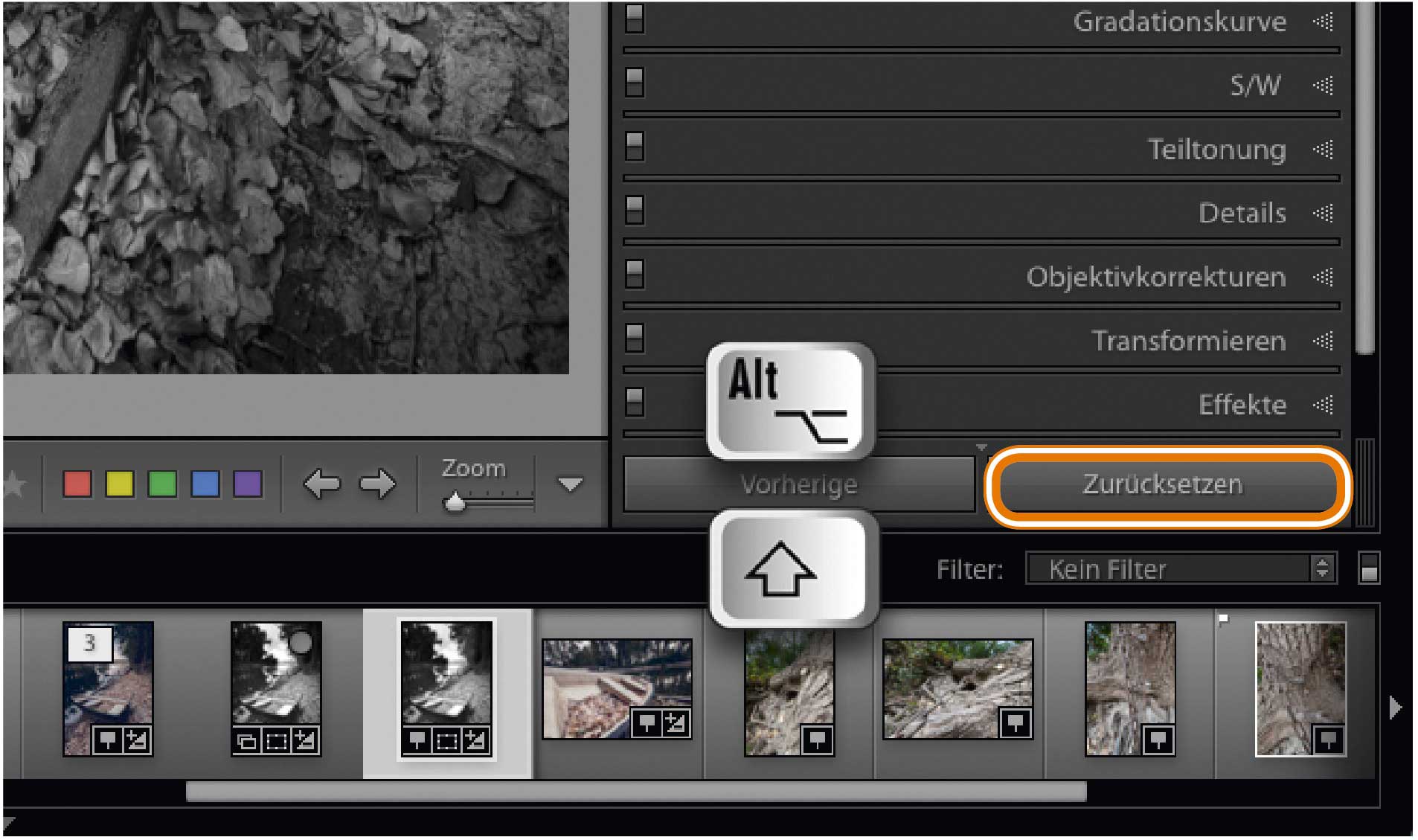
Task: Toggle the Transformieren panel switch
Action: 635,339
